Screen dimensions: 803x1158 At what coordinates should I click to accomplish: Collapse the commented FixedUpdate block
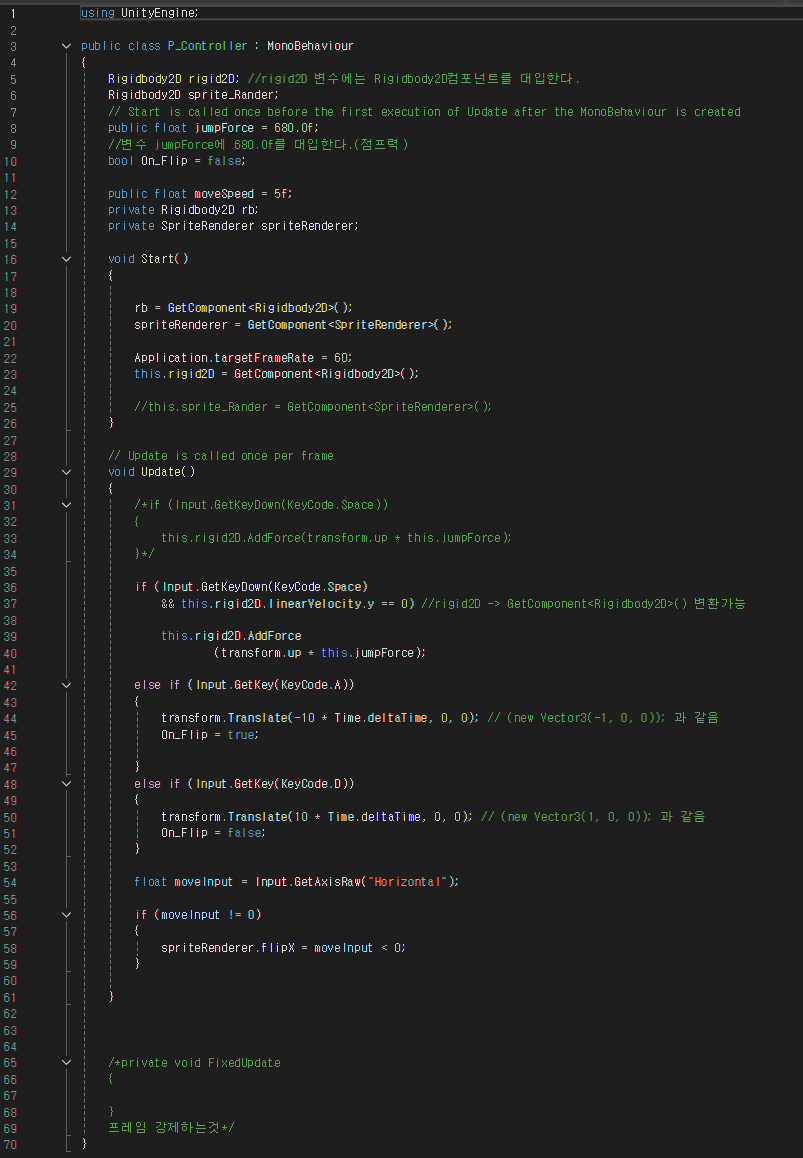pyautogui.click(x=66, y=1063)
